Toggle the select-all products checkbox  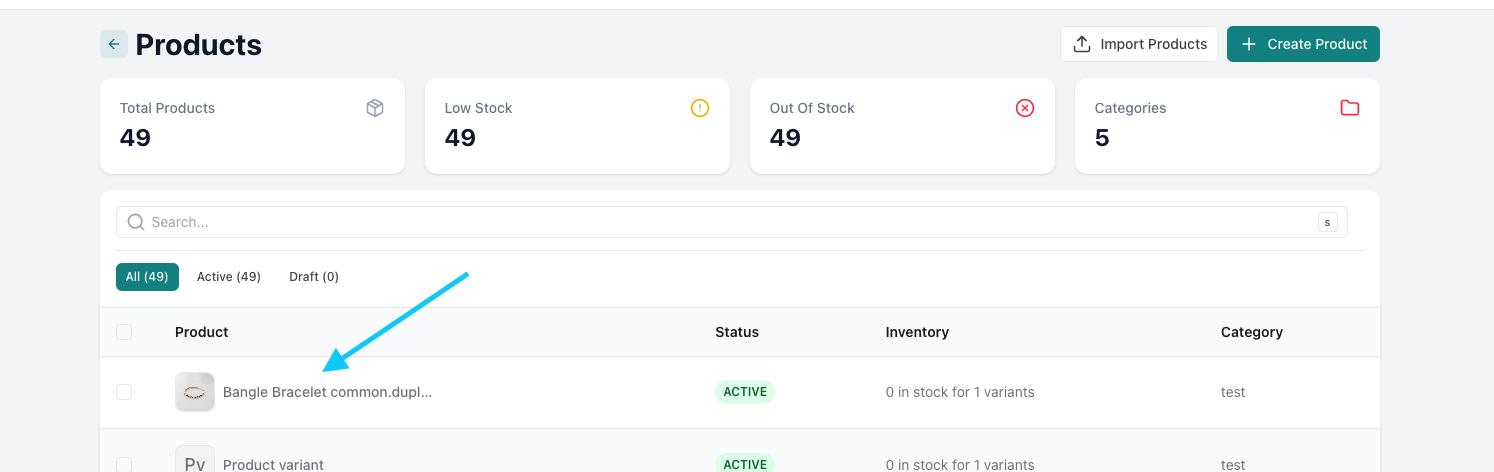pos(124,332)
